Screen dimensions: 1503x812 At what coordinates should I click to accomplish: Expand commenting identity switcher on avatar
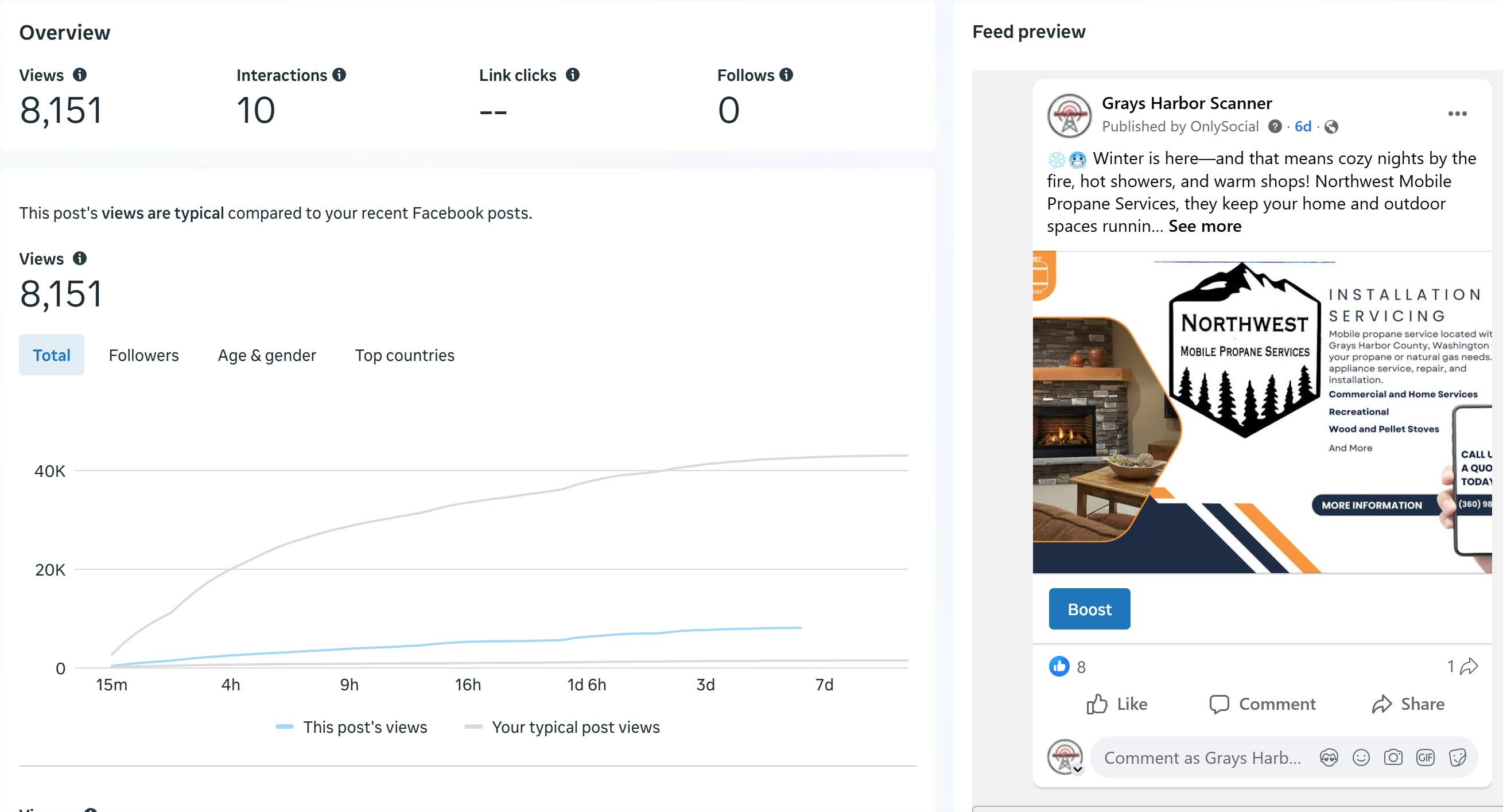(x=1078, y=770)
